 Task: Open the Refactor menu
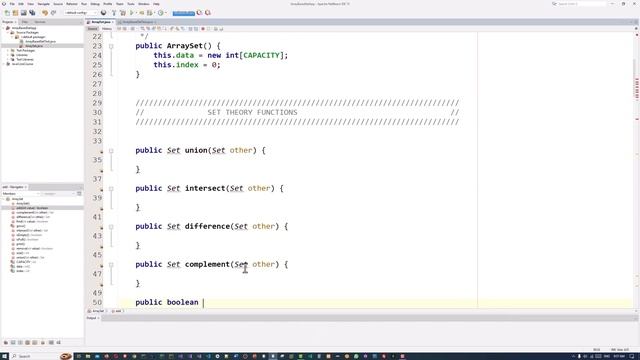point(72,4)
